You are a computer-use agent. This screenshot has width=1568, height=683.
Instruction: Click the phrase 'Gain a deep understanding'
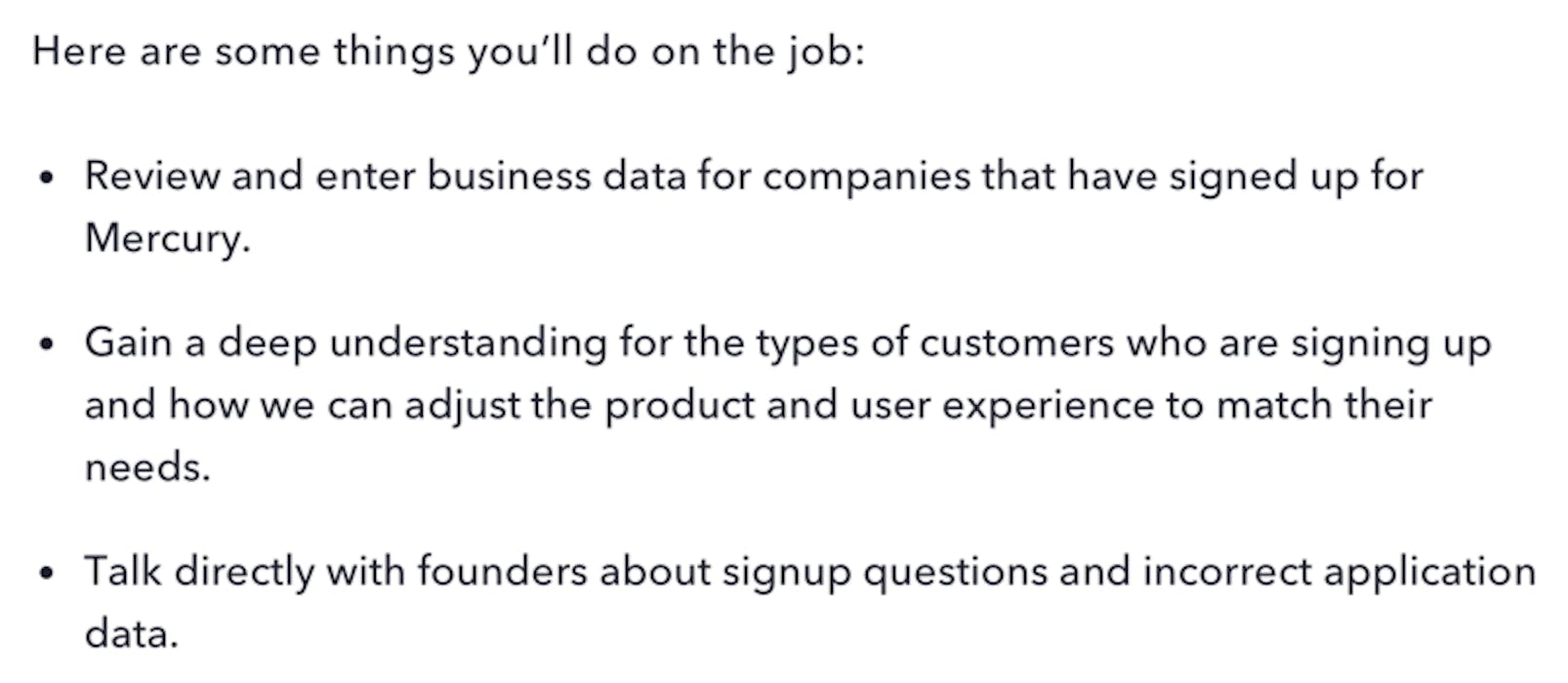click(346, 345)
